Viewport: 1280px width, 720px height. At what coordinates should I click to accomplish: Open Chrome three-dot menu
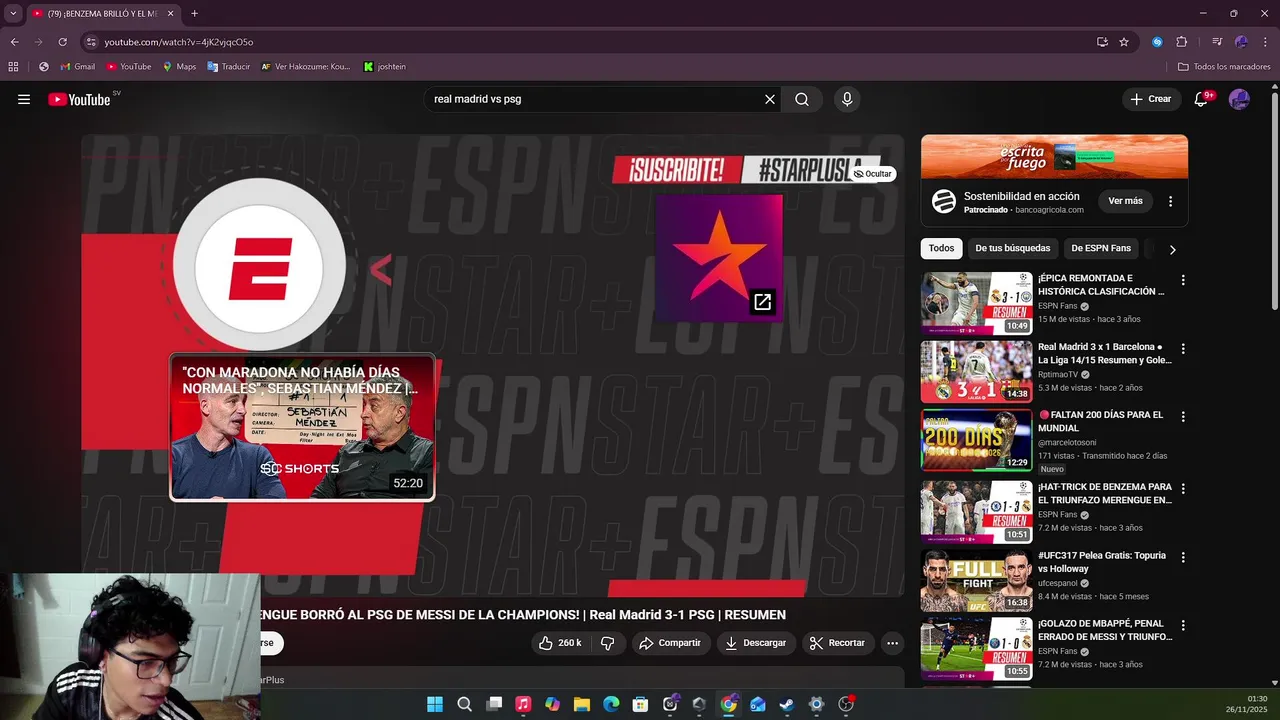(1265, 42)
